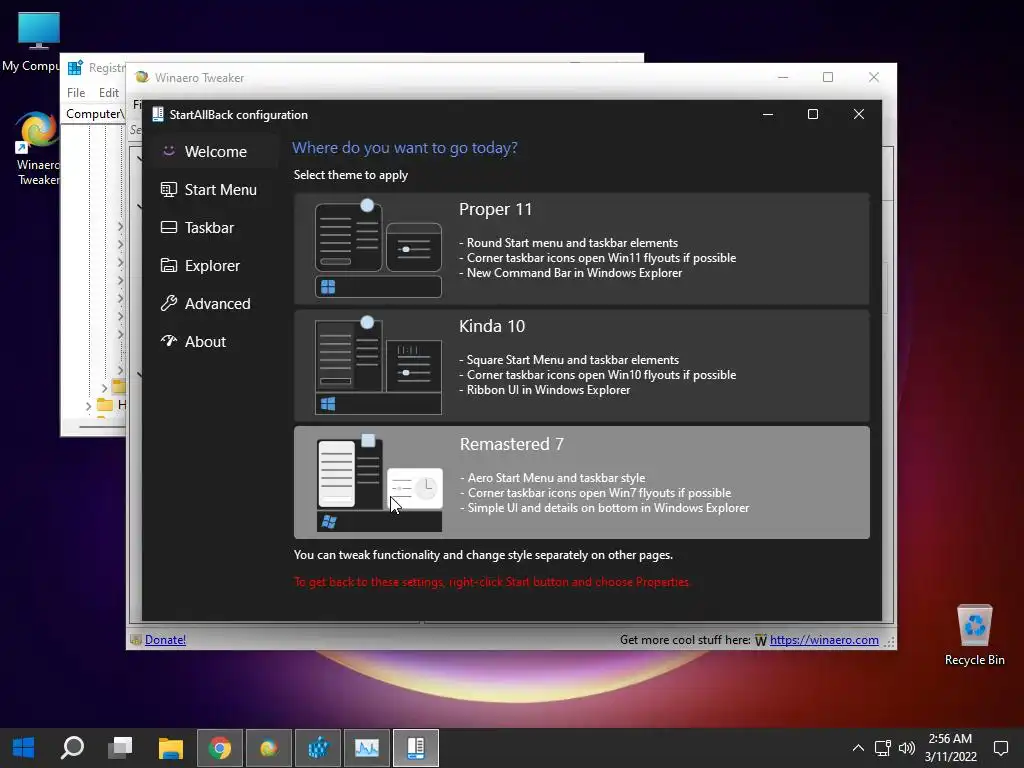This screenshot has width=1024, height=768.
Task: Click the Registry Editor title bar icon
Action: [75, 67]
